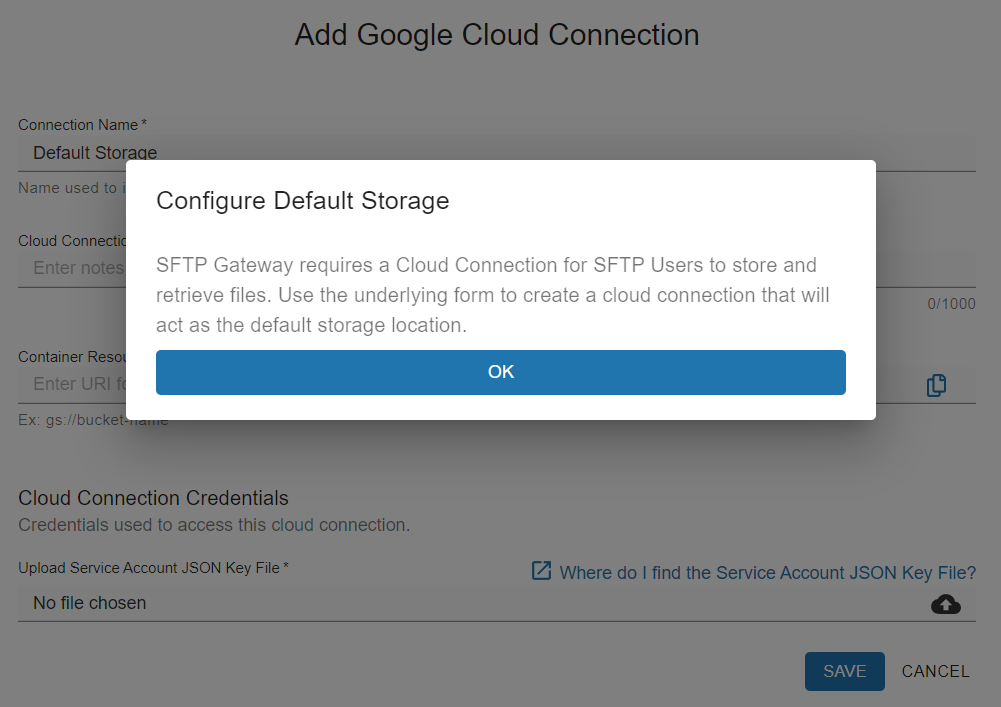Click the copy icon next to Container Resource URI
Viewport: 1001px width, 707px height.
point(937,385)
